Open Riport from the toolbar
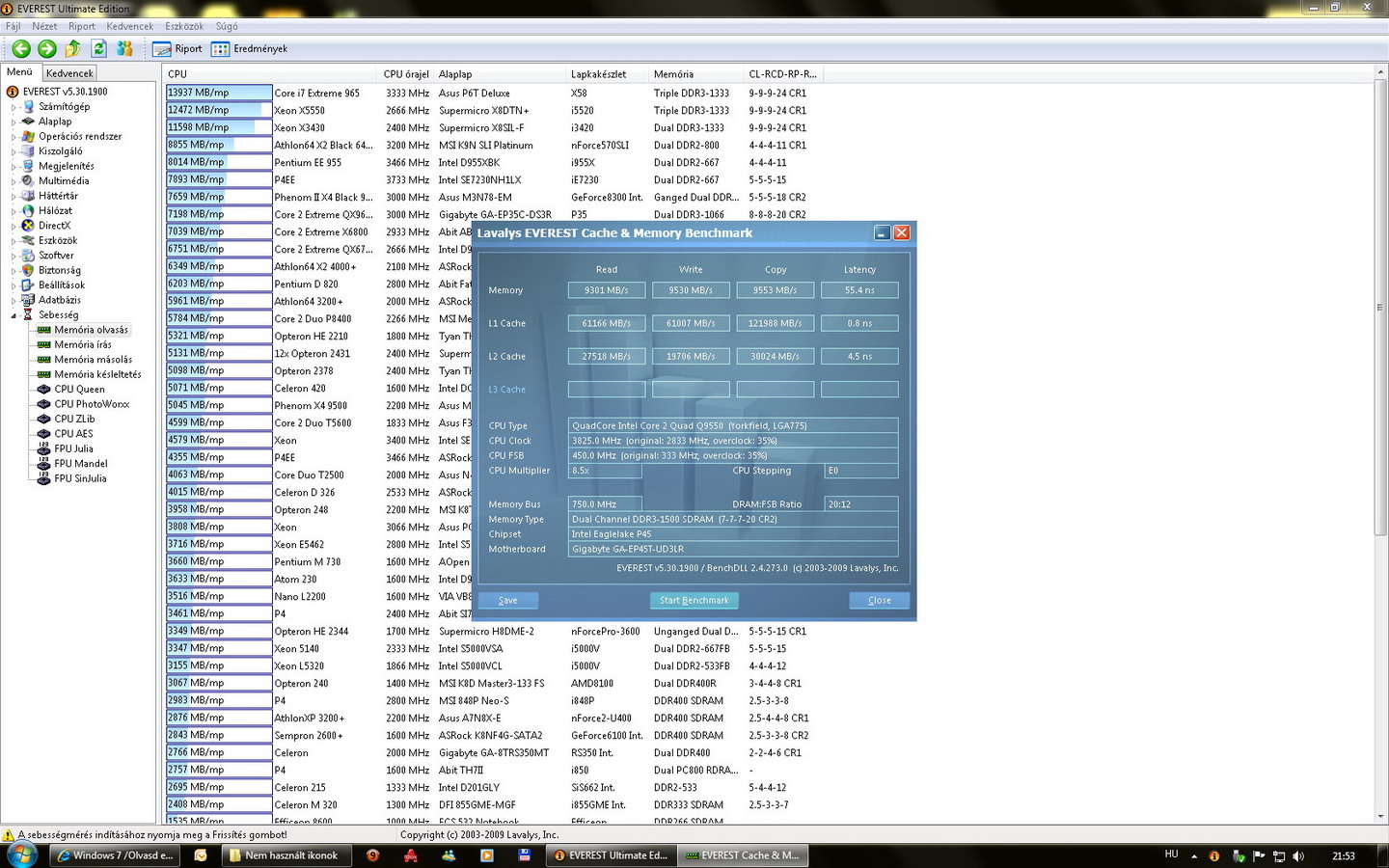The image size is (1389, 868). (x=178, y=49)
